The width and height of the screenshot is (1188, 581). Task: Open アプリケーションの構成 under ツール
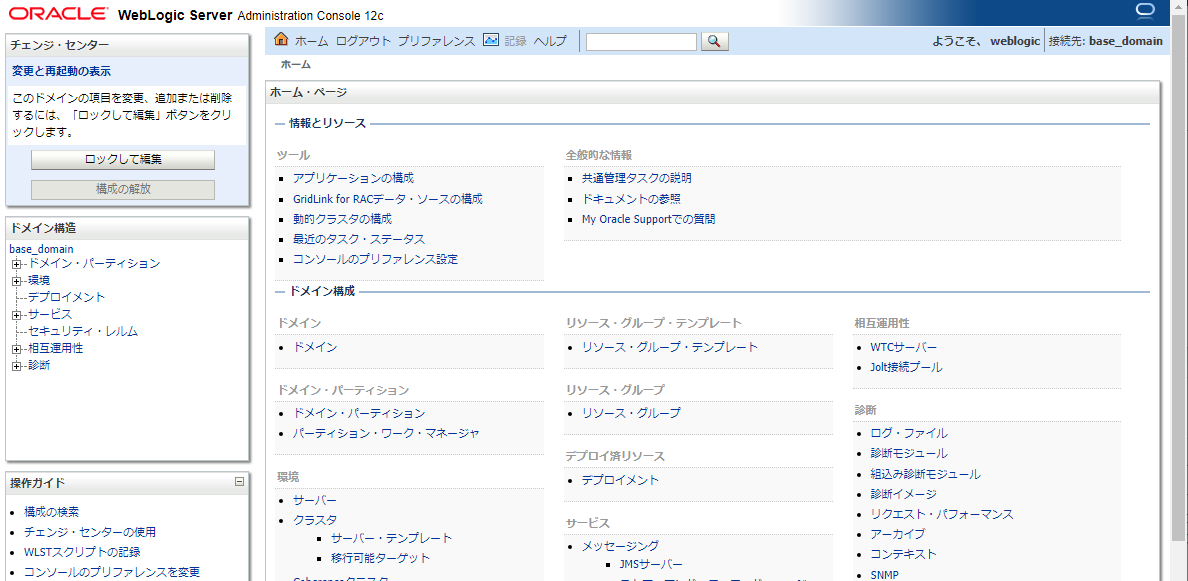352,177
